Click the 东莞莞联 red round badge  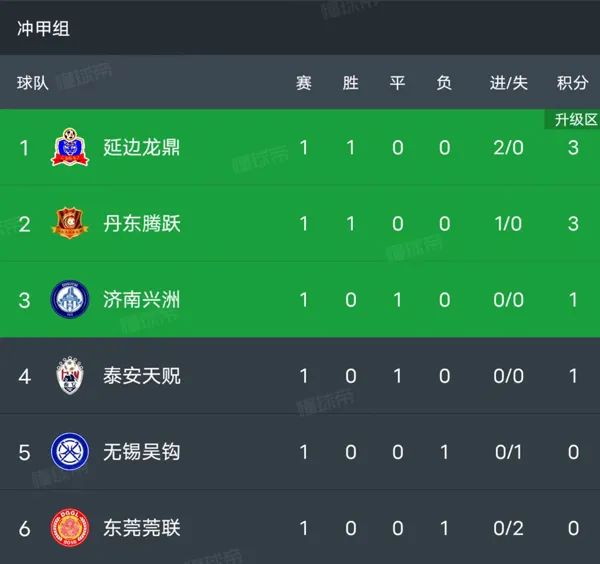point(70,528)
